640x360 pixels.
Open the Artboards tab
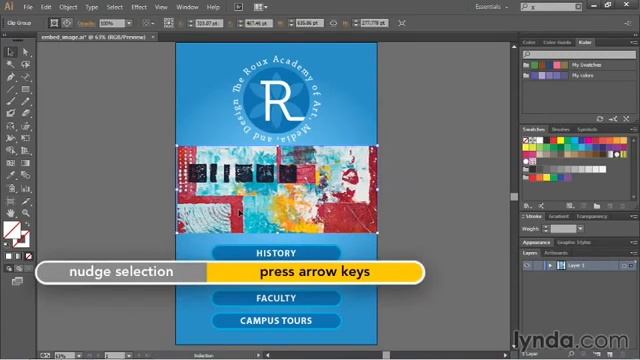pos(556,253)
